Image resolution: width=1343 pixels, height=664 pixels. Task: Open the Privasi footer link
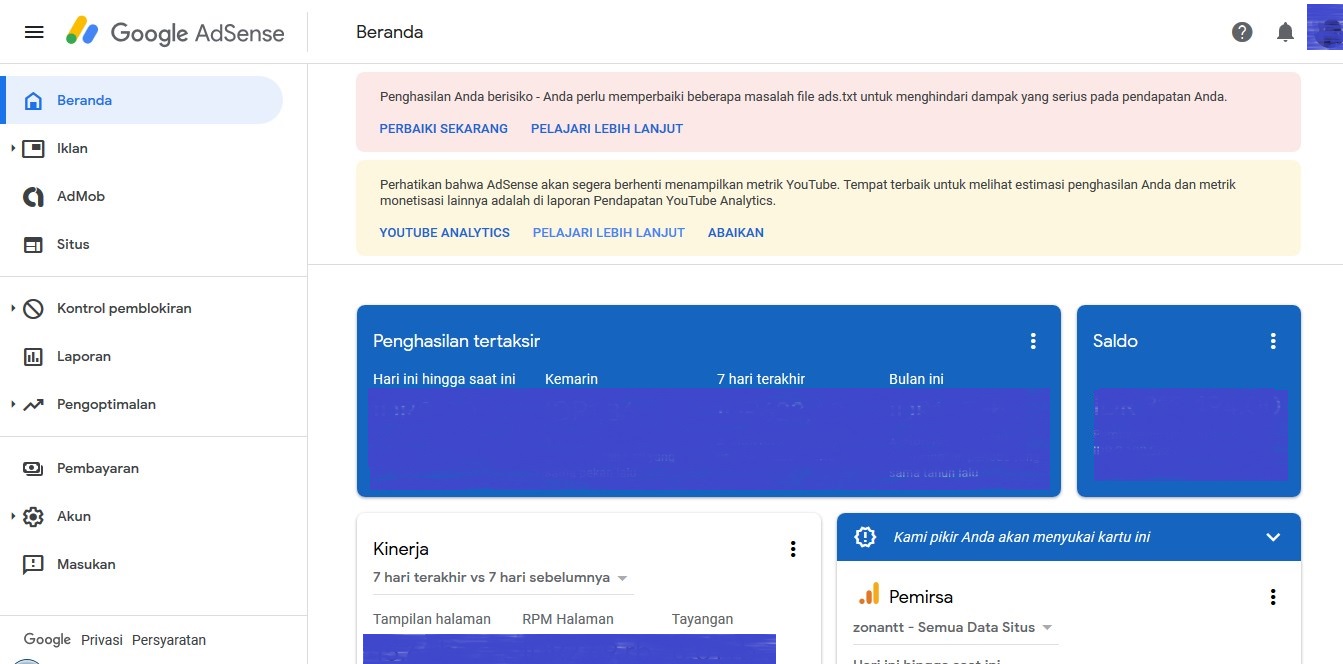click(x=102, y=640)
